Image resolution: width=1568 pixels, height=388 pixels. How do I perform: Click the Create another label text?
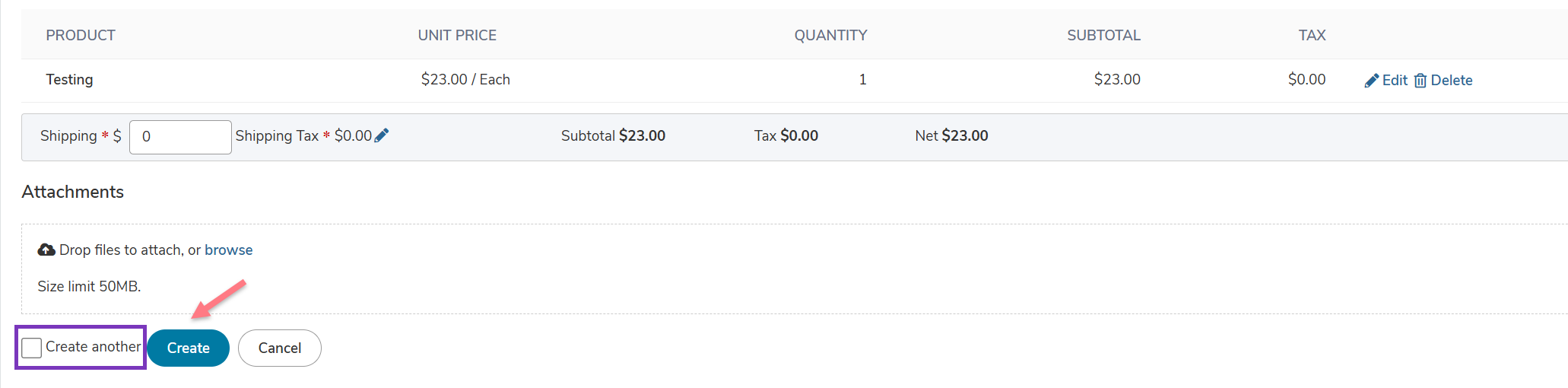94,346
